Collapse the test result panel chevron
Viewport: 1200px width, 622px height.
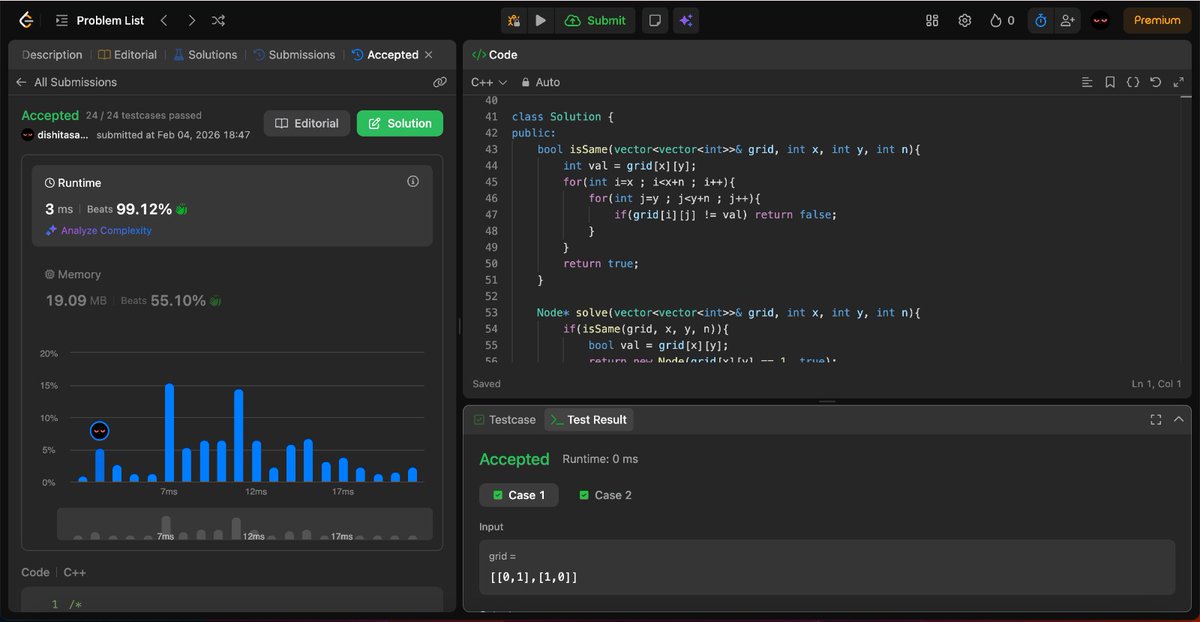tap(1179, 420)
